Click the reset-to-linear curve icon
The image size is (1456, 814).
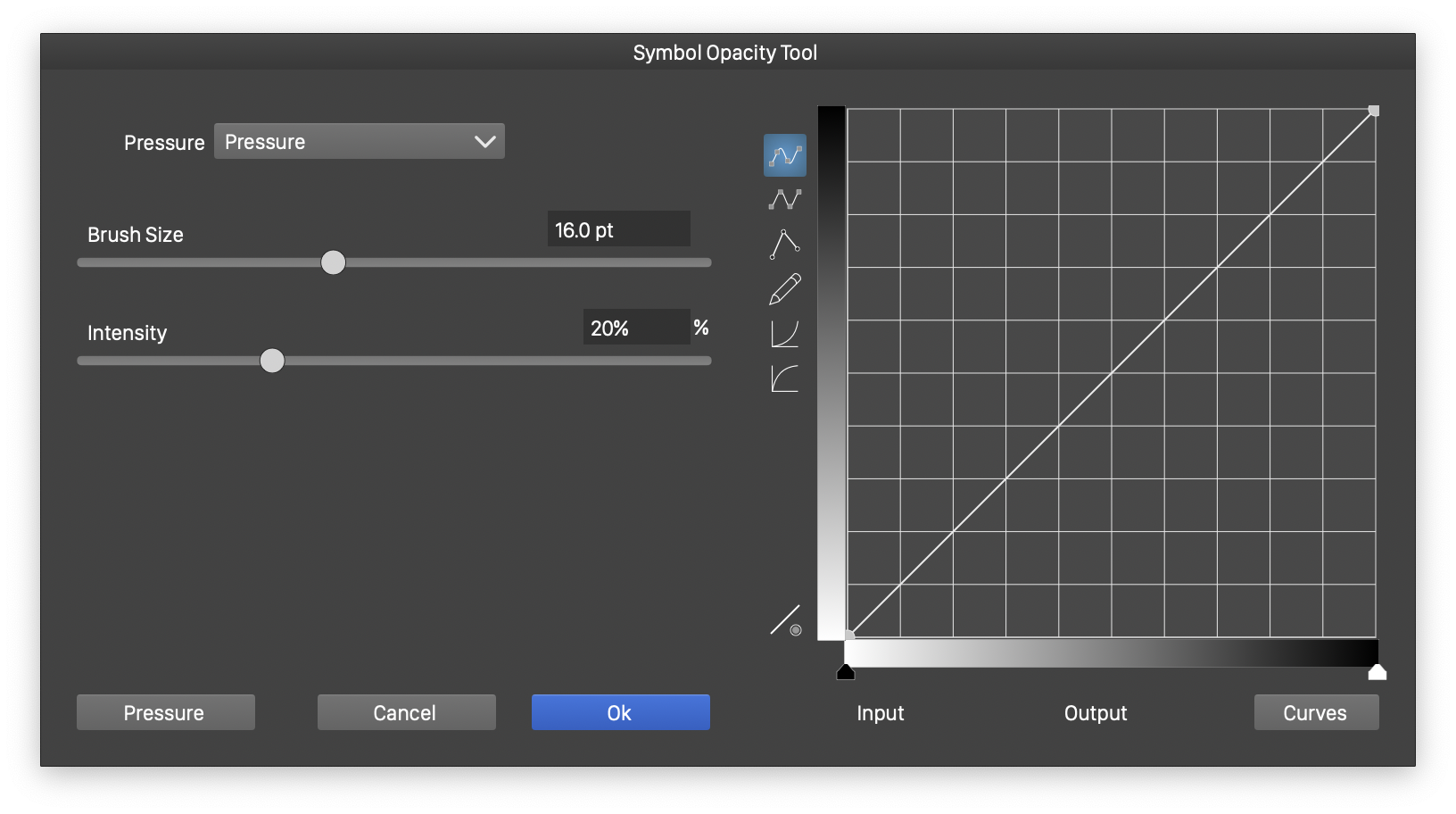pos(786,620)
